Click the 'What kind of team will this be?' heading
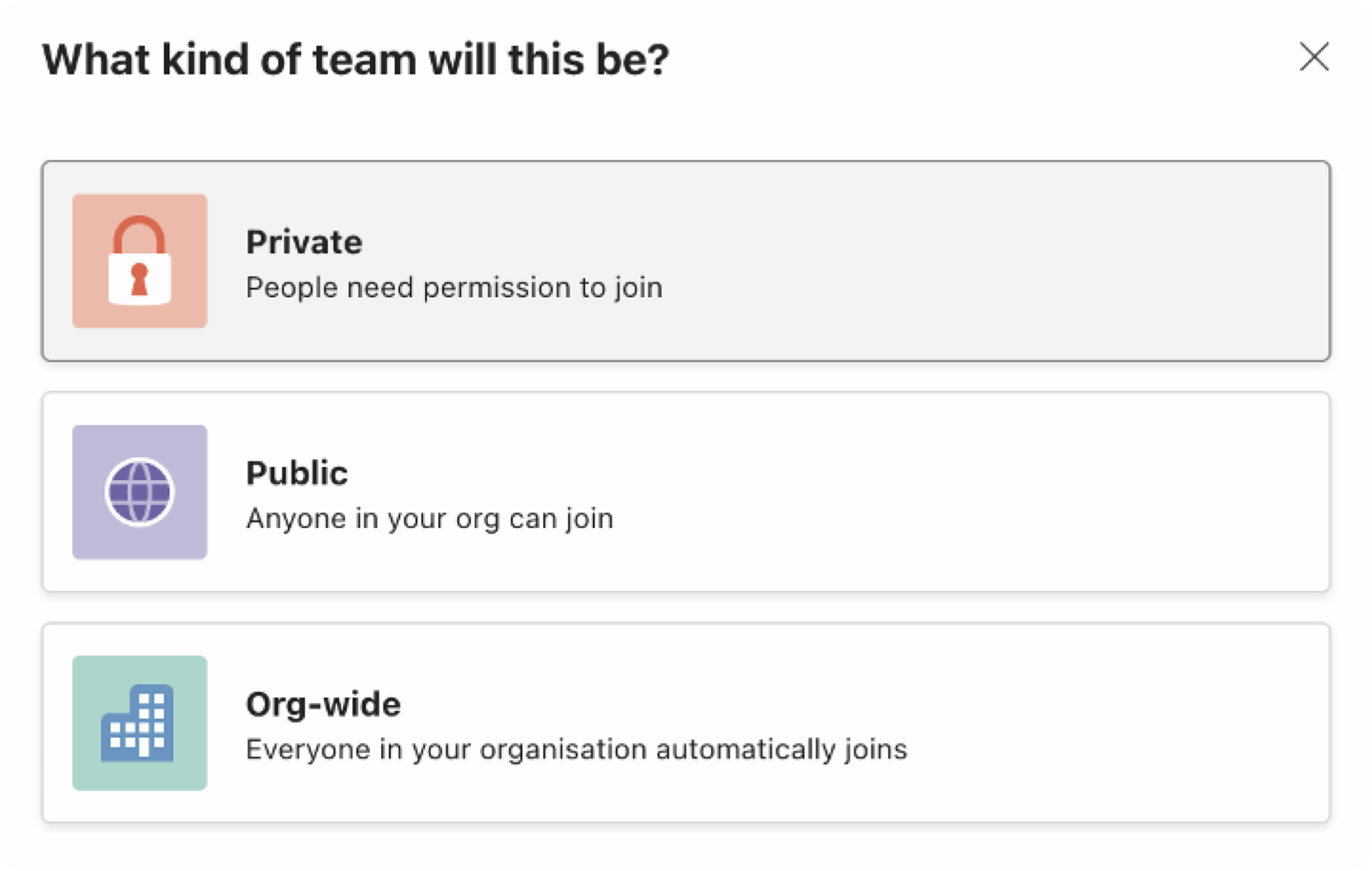This screenshot has height=871, width=1372. pos(356,59)
